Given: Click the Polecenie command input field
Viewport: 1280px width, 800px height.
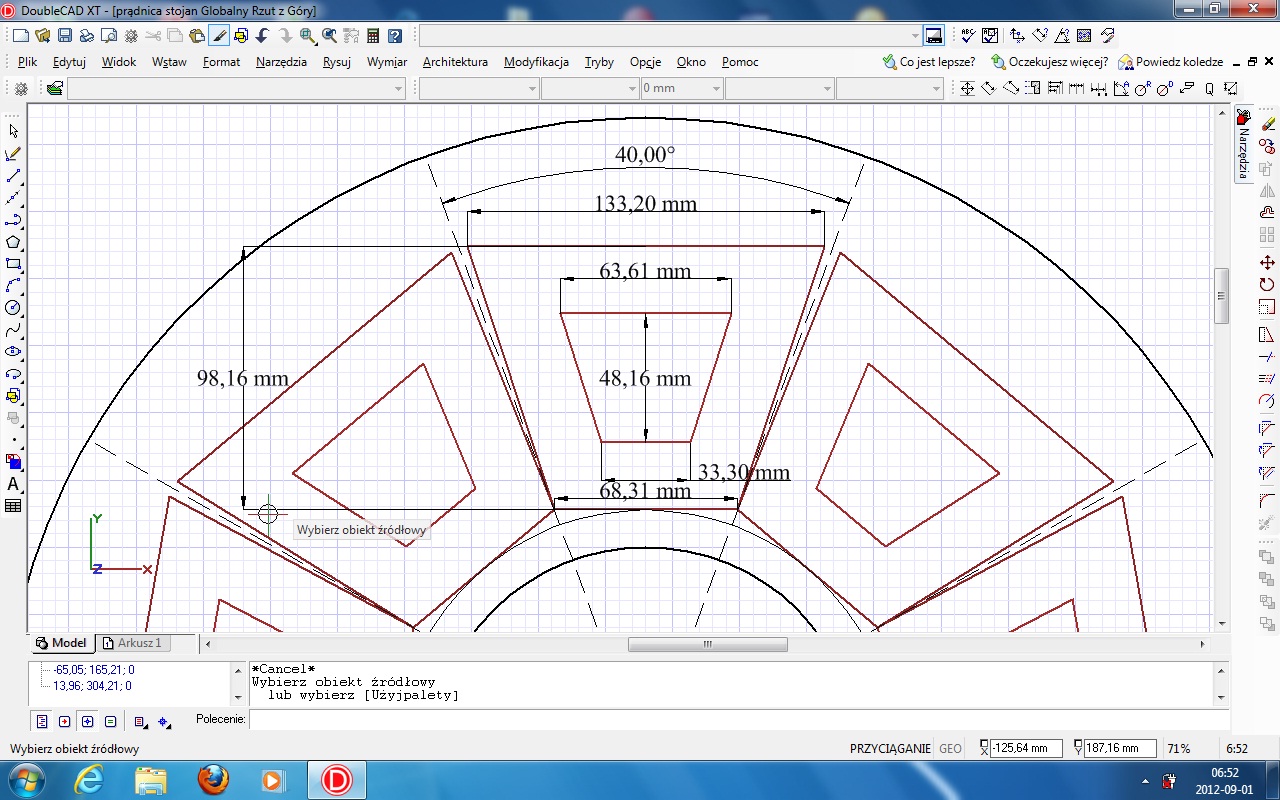Looking at the screenshot, I should point(738,719).
